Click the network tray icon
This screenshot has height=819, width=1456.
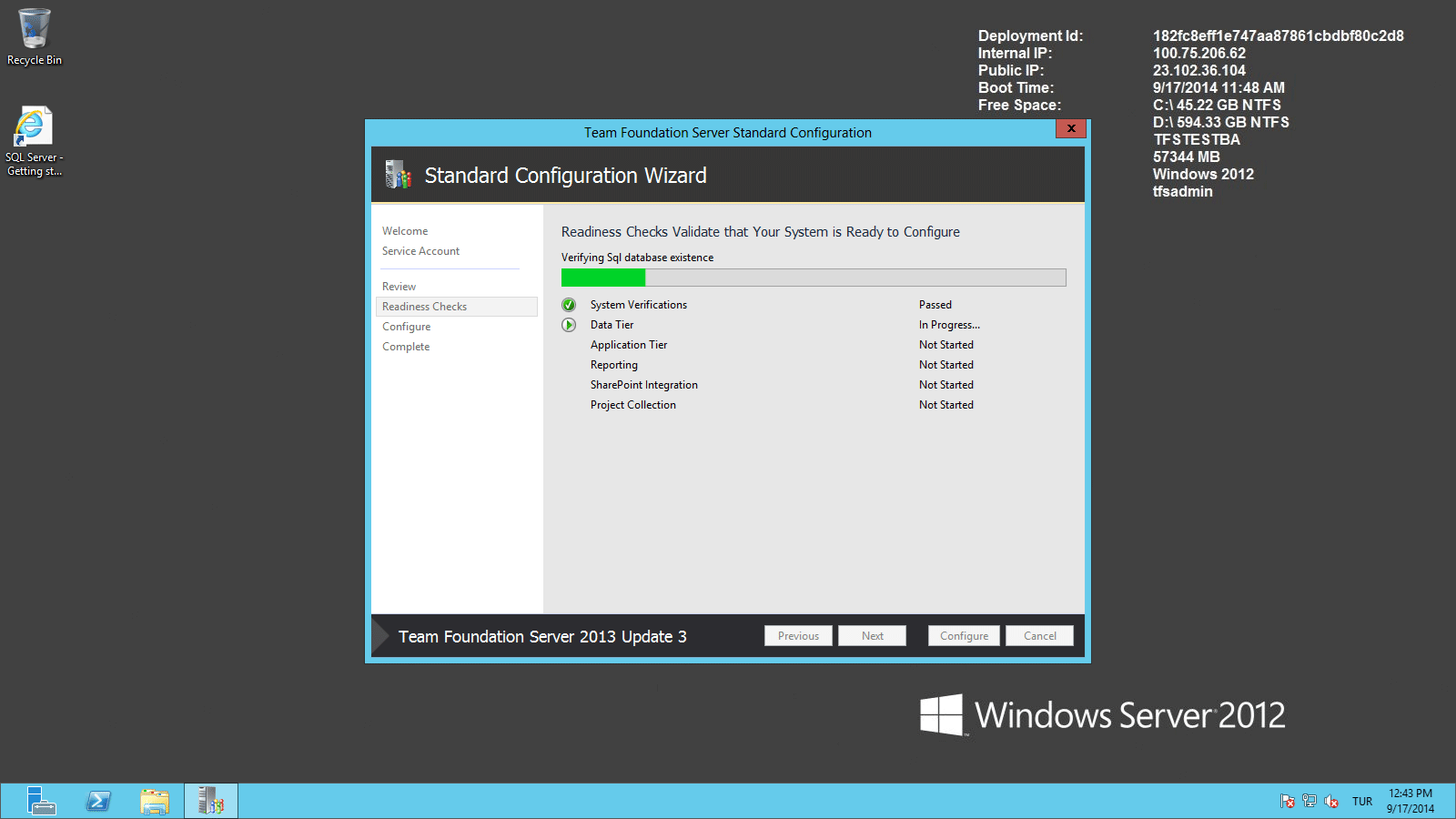click(x=1309, y=802)
